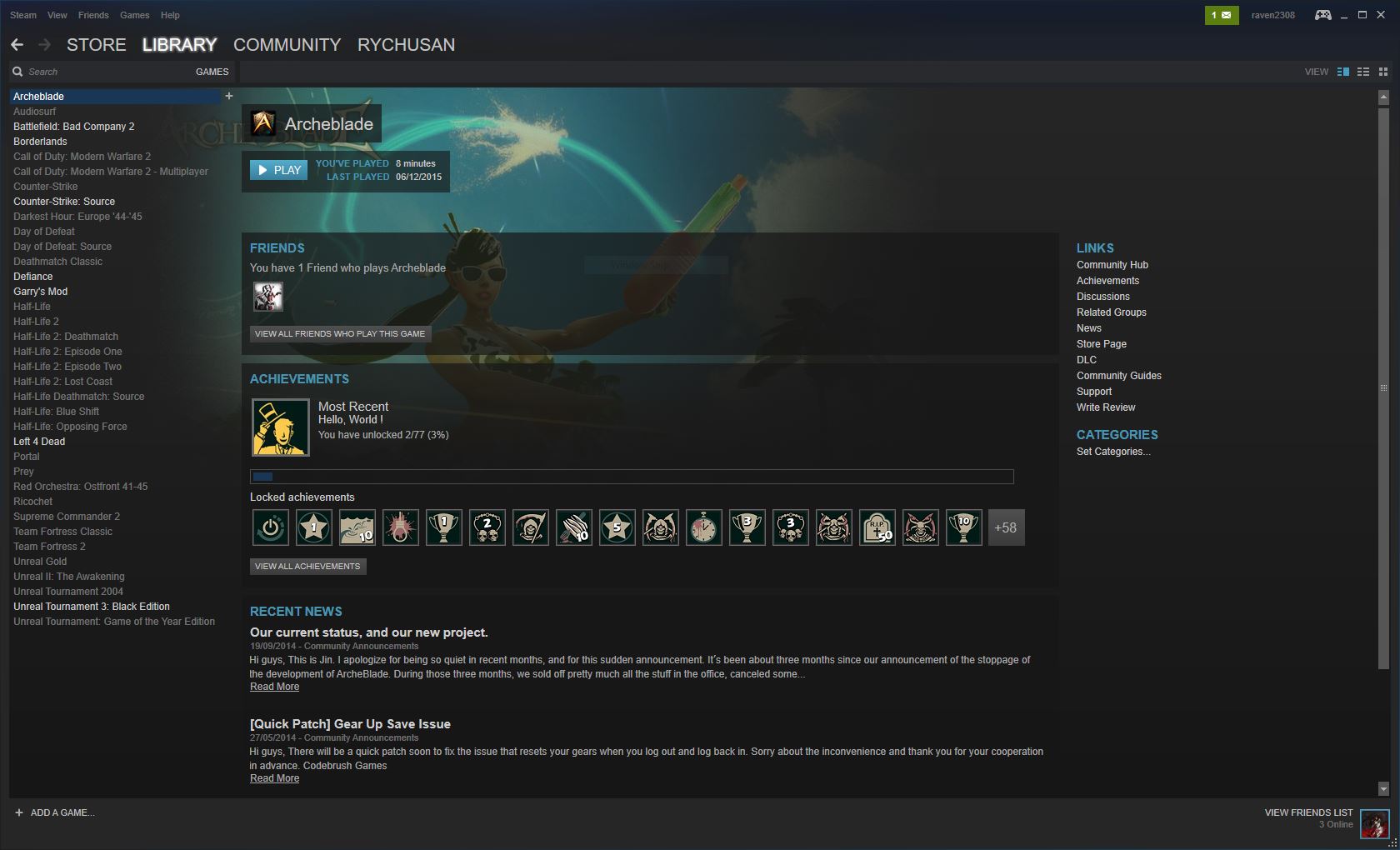Image resolution: width=1400 pixels, height=850 pixels.
Task: Switch to detail view mode
Action: pyautogui.click(x=1343, y=72)
